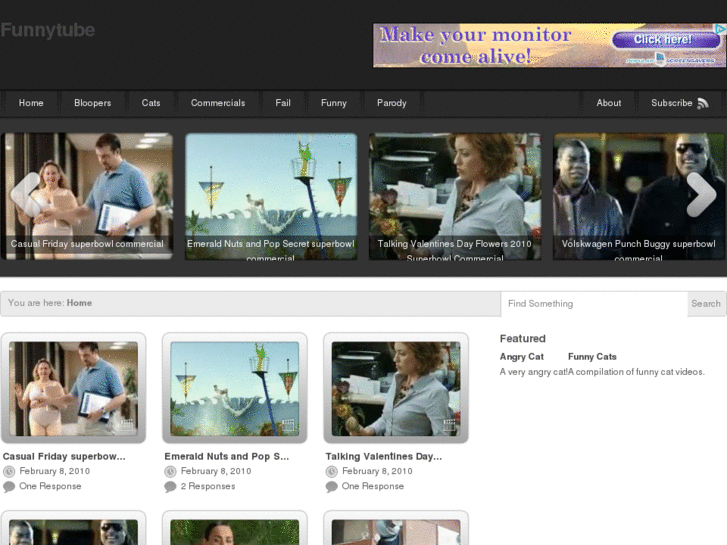Click clock icon under Emerald Nuts post
The height and width of the screenshot is (545, 727).
[170, 471]
